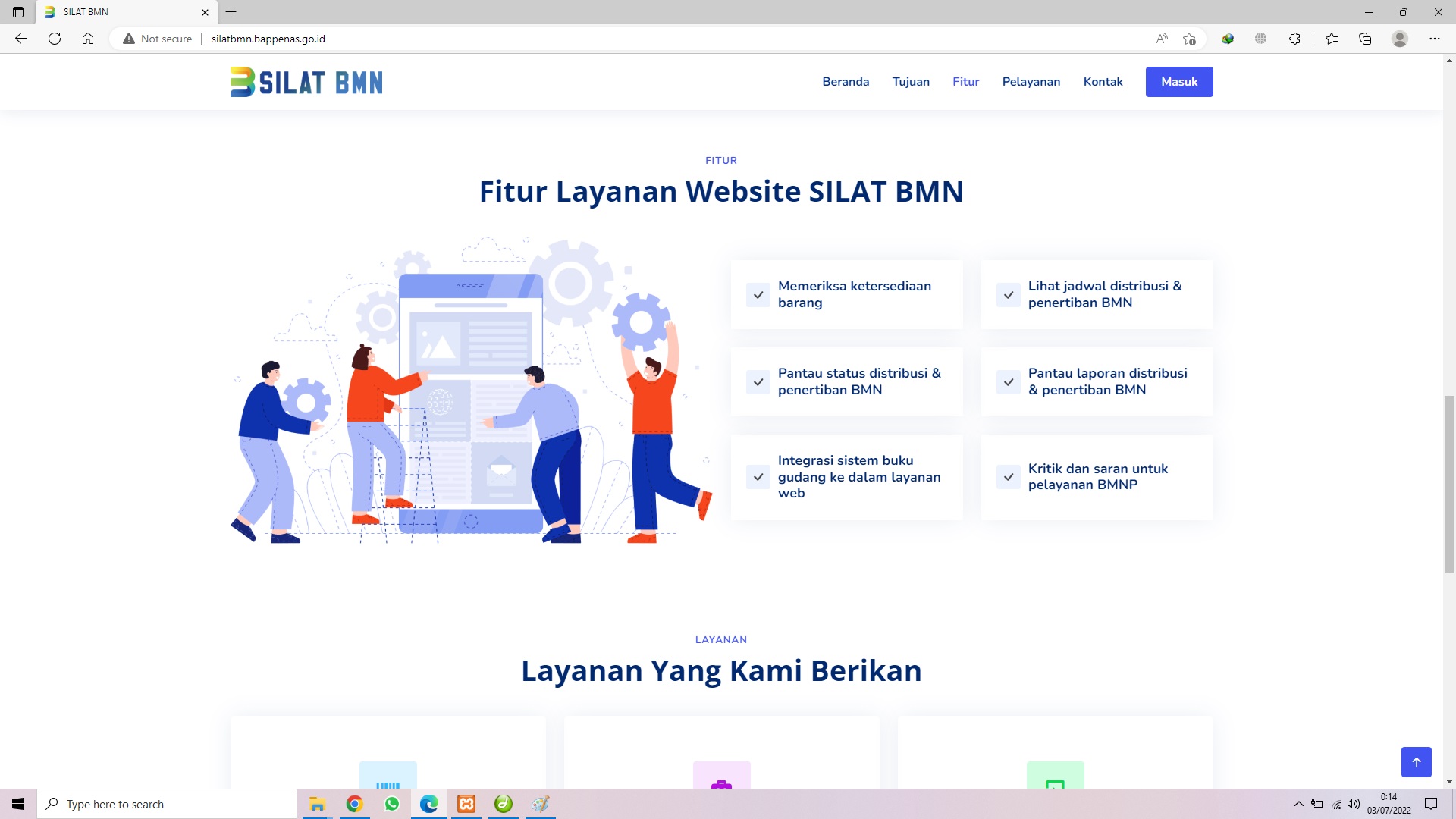Go to Pelayanan navigation item
The height and width of the screenshot is (819, 1456).
pos(1031,82)
